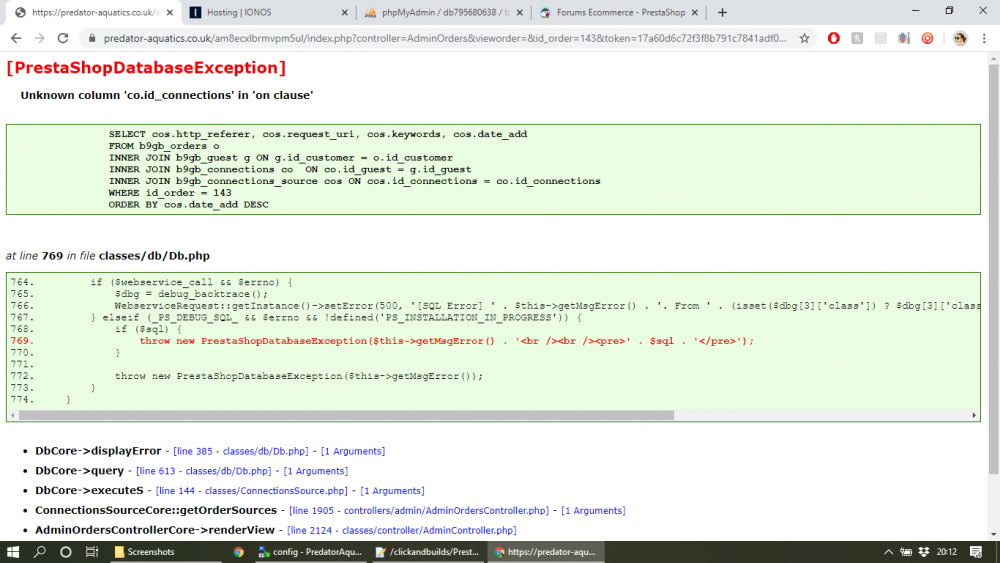Click the browser forward arrow
The width and height of the screenshot is (1000, 563).
click(40, 38)
